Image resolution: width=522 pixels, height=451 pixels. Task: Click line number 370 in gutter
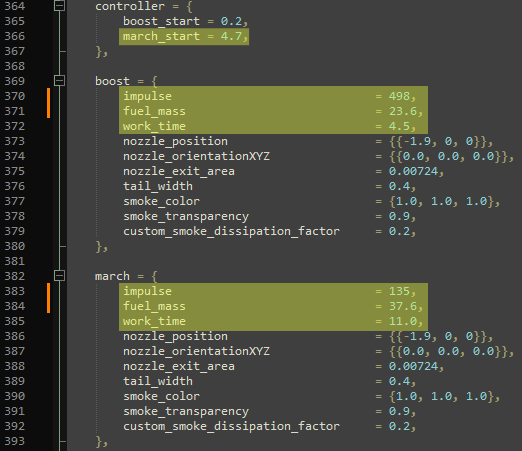pos(15,96)
